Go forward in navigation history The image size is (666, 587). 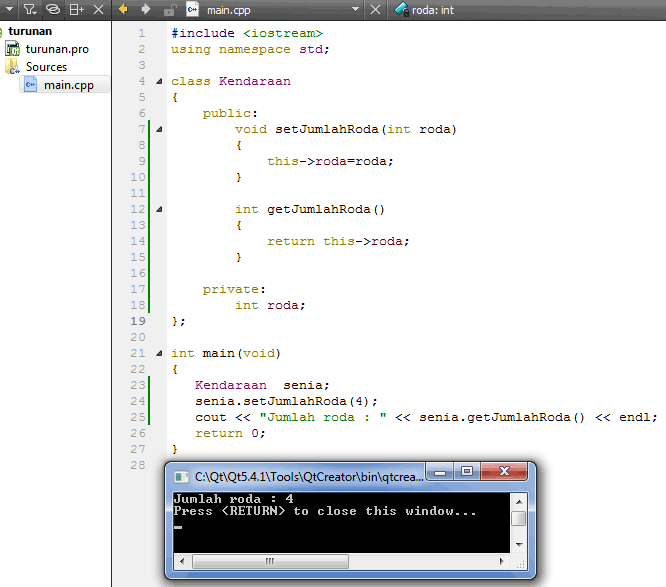tap(146, 9)
